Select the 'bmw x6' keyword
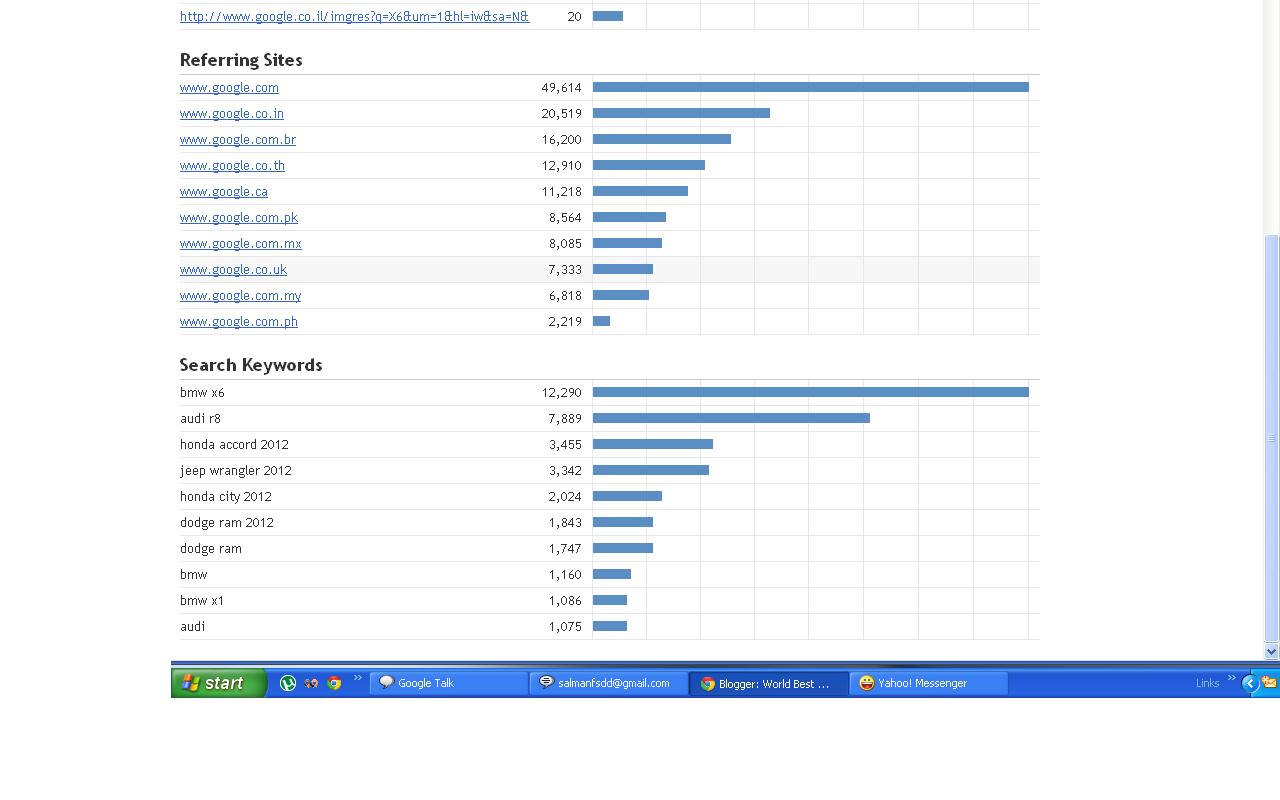The image size is (1280, 800). pyautogui.click(x=202, y=393)
